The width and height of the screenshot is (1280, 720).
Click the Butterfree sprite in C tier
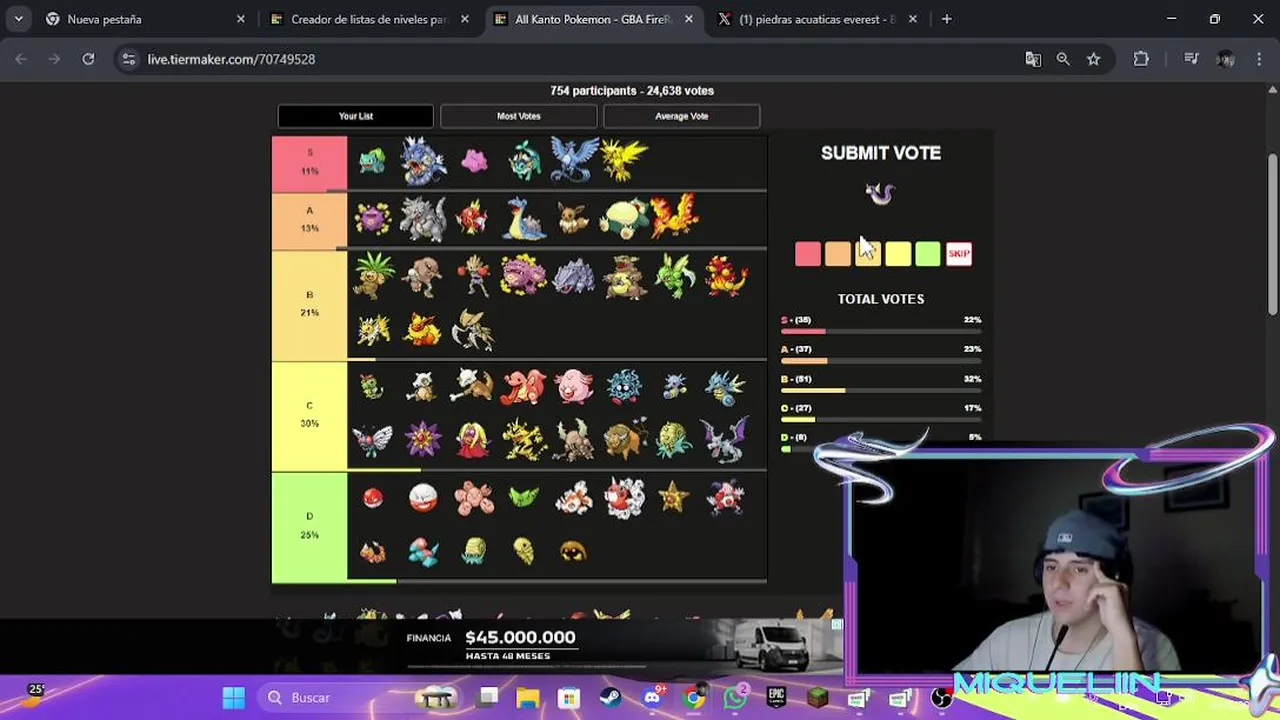click(x=372, y=440)
